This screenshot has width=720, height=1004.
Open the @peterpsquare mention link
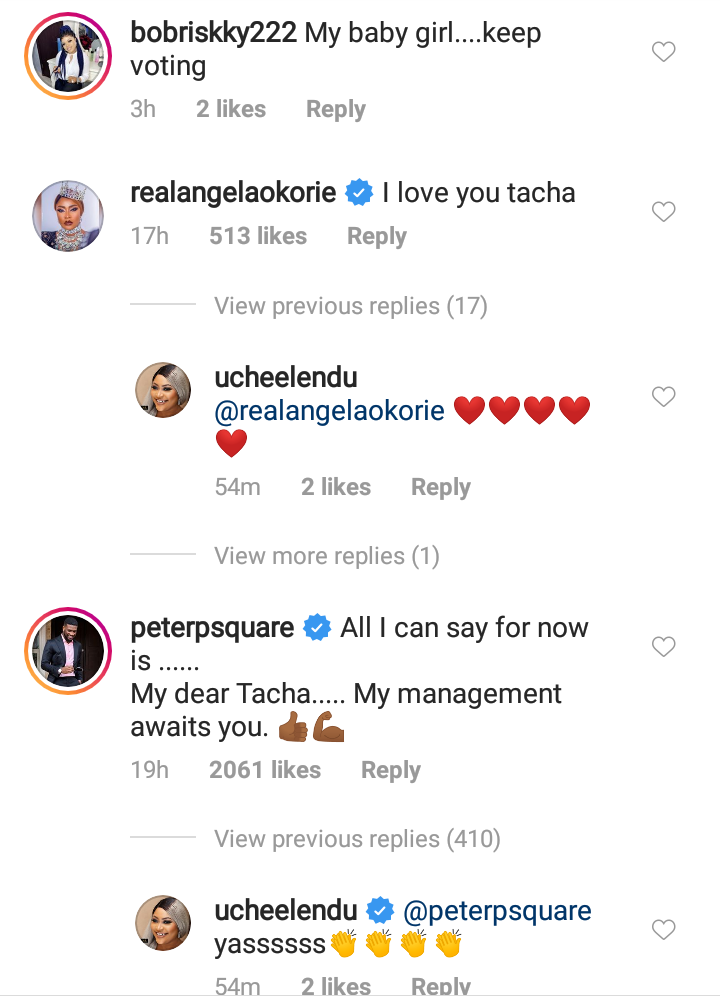496,911
